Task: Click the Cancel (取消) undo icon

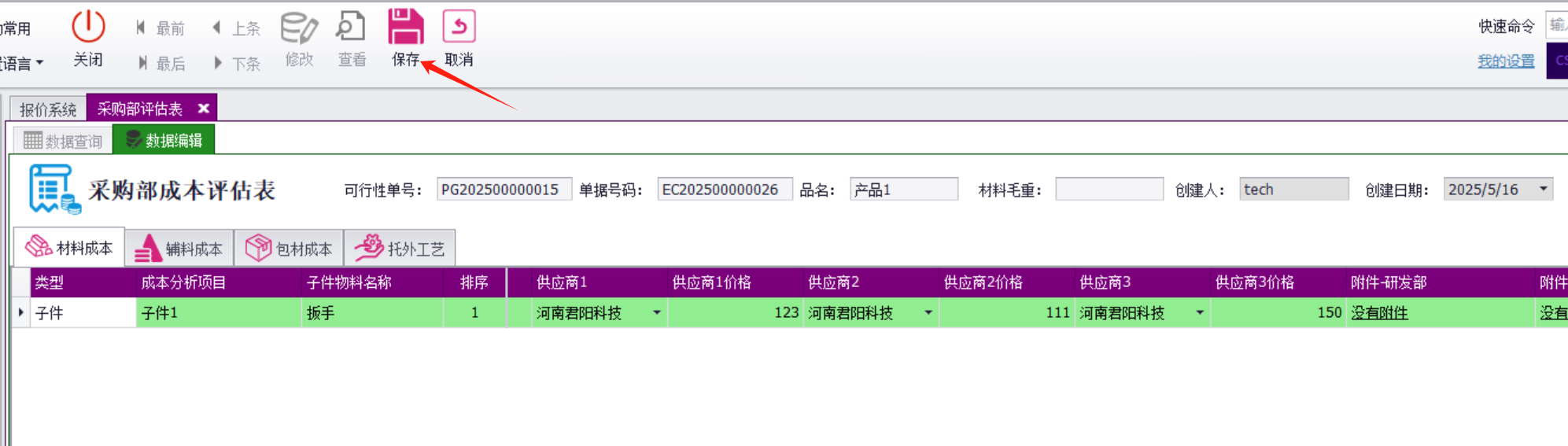Action: [459, 27]
